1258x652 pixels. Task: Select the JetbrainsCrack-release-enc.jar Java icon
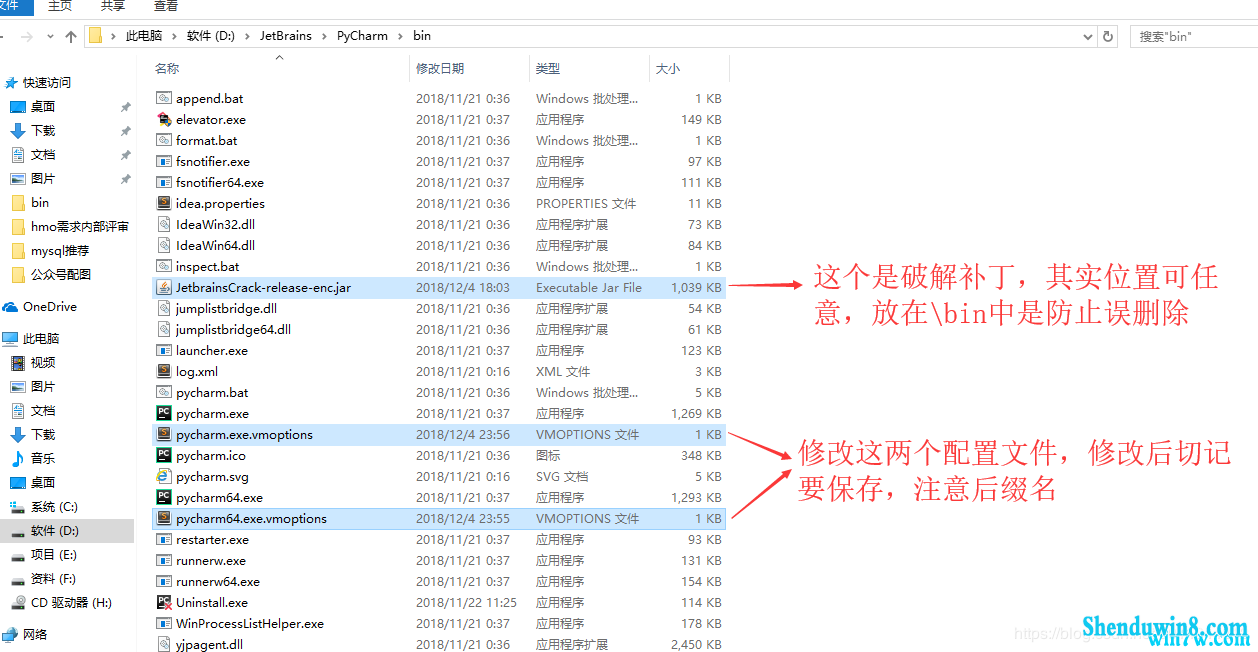pos(164,287)
